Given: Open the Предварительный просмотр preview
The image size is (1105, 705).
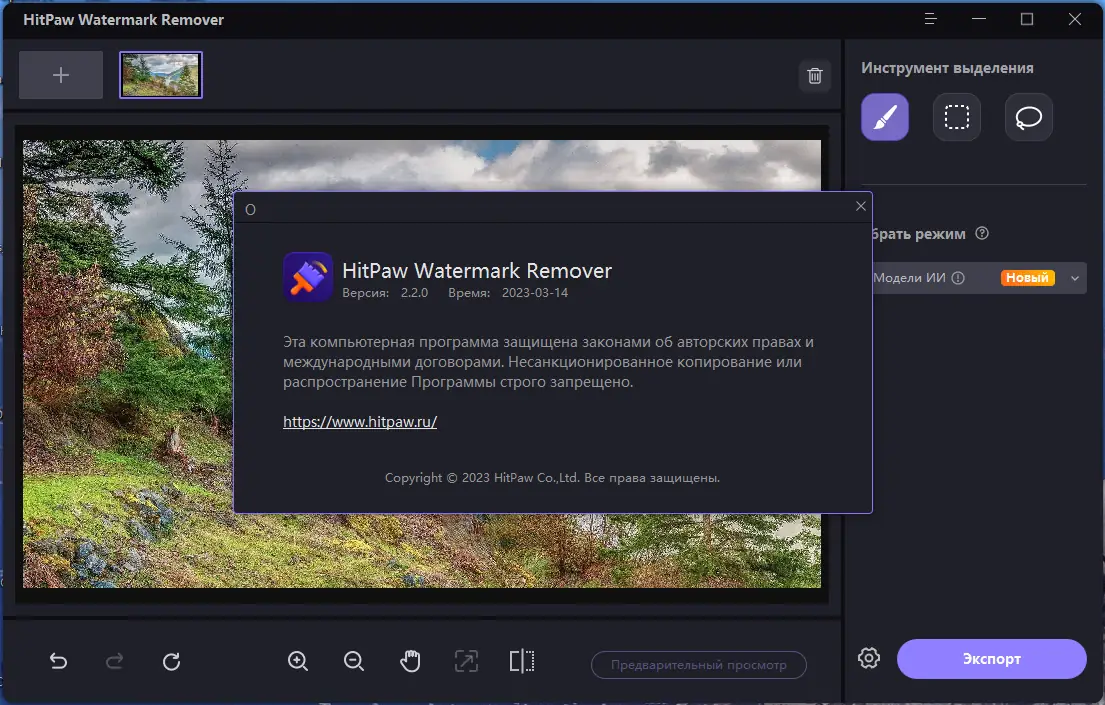Looking at the screenshot, I should [x=698, y=665].
